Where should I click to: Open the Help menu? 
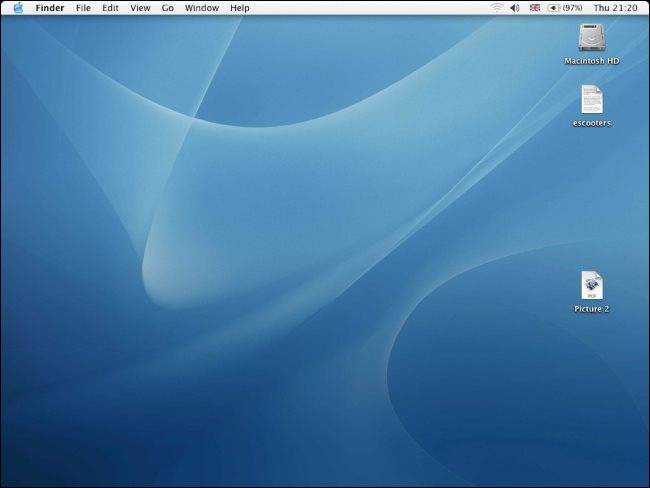[x=240, y=8]
